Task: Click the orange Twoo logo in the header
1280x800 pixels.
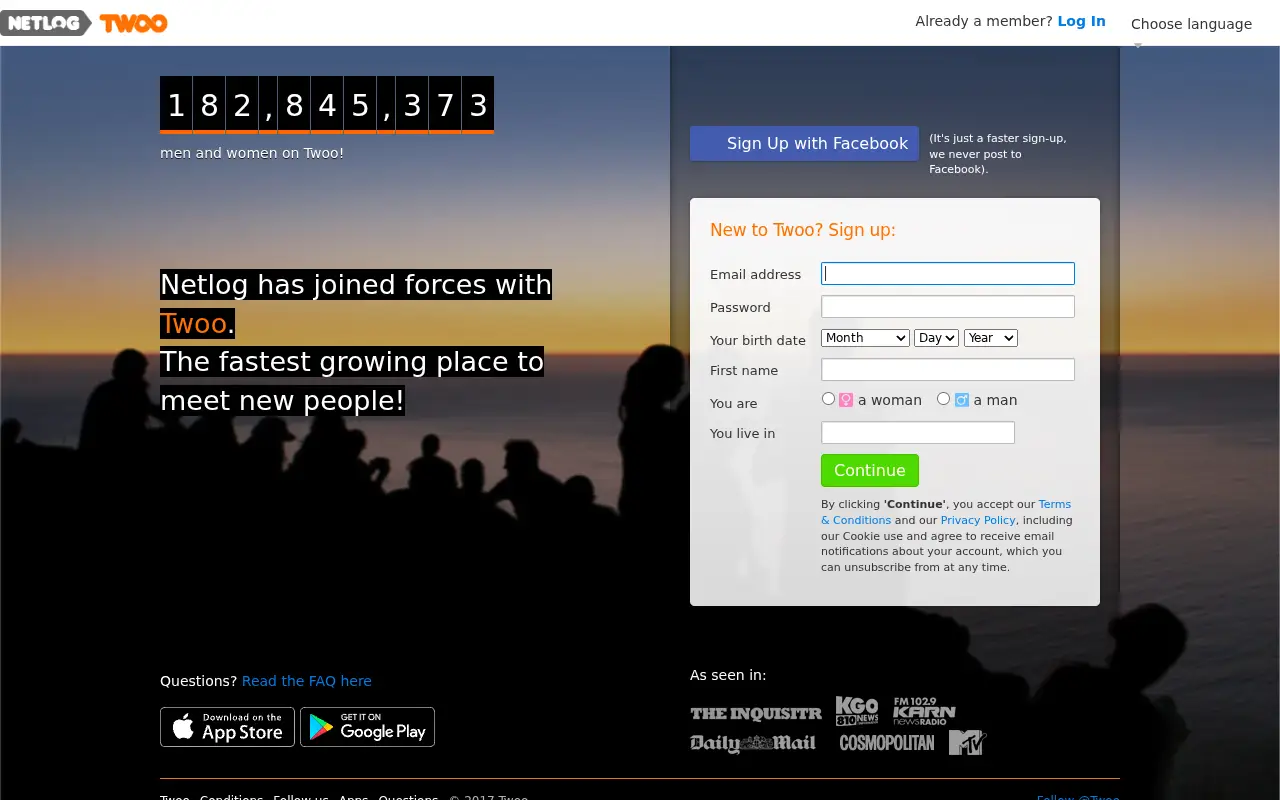Action: pos(133,23)
